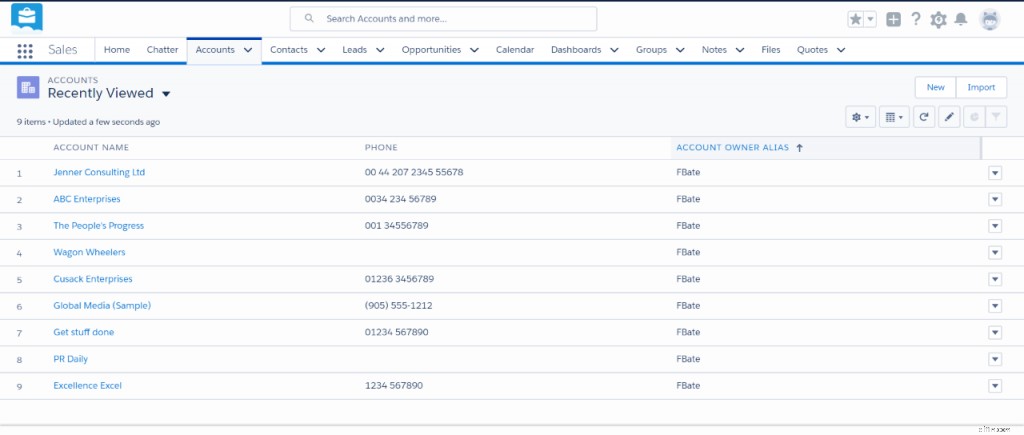The image size is (1024, 435).
Task: Open Get stuff done account
Action: [84, 332]
